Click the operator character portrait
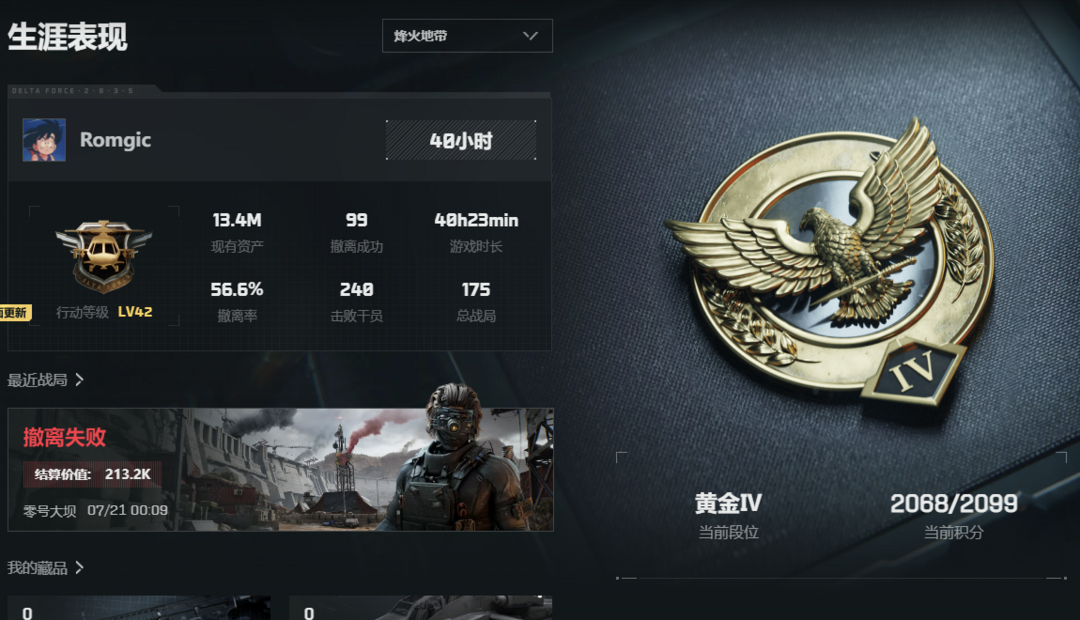Viewport: 1080px width, 620px height. point(460,457)
